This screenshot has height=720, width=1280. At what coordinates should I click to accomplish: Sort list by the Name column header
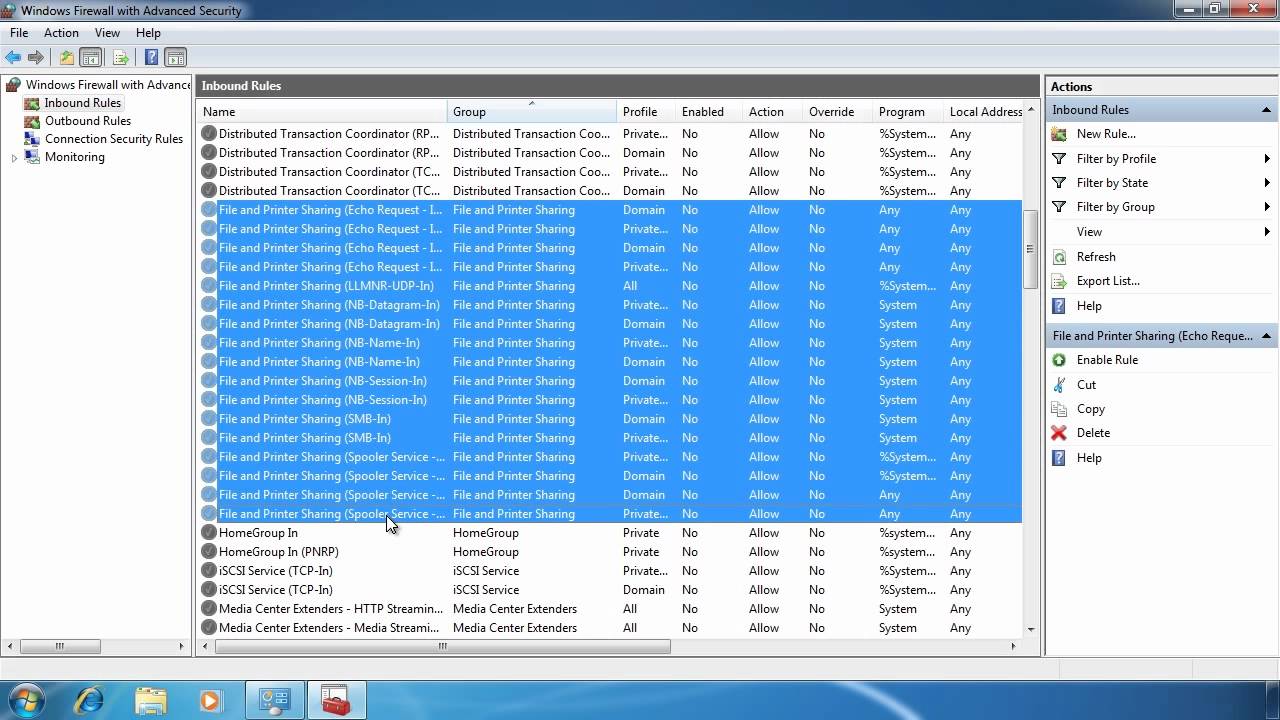(322, 112)
